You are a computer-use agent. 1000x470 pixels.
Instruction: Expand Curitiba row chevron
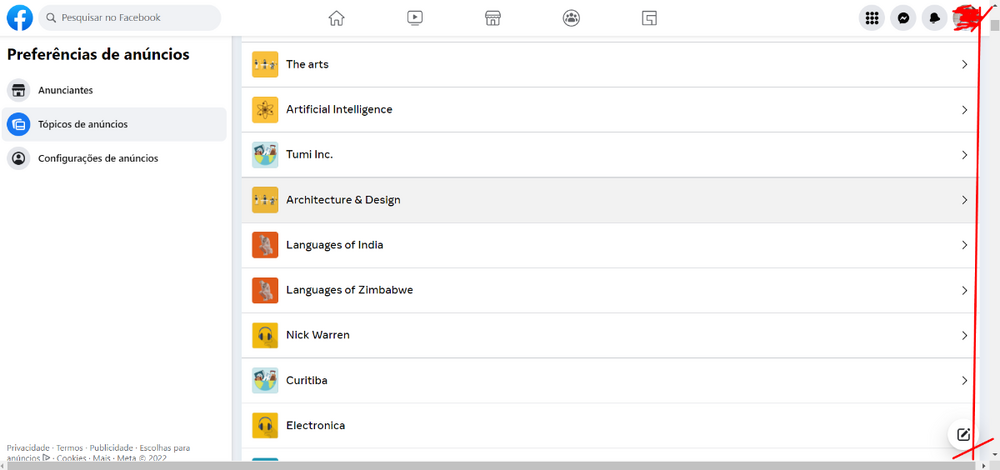pyautogui.click(x=964, y=380)
